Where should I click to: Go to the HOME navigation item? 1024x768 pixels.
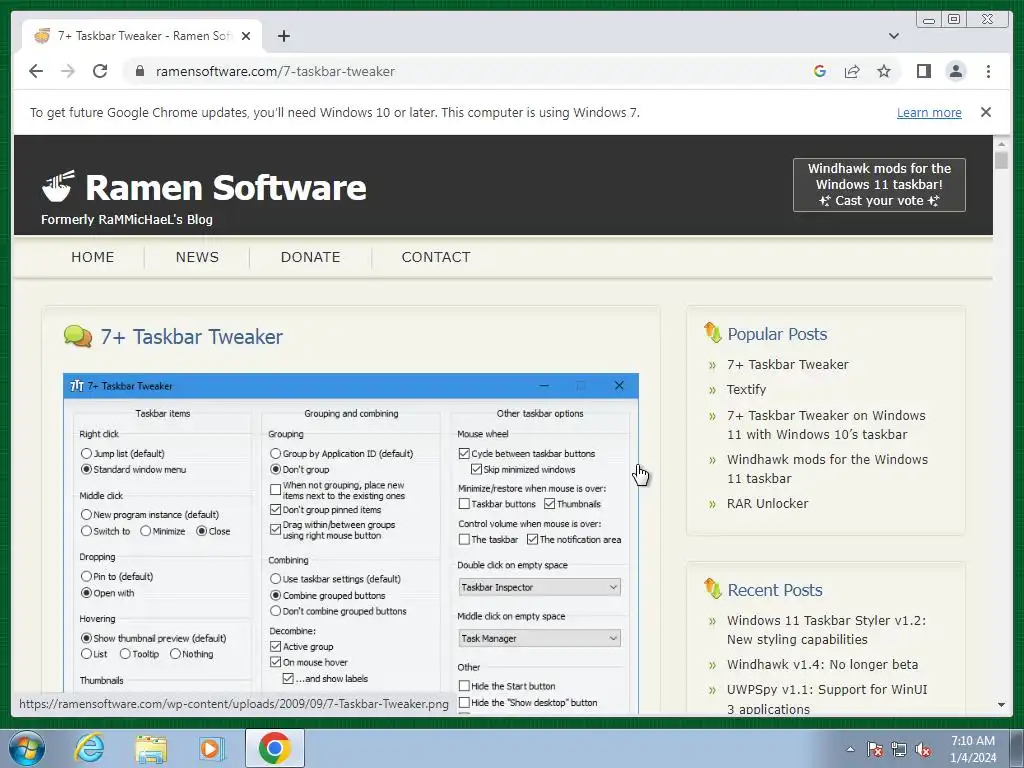pos(93,257)
